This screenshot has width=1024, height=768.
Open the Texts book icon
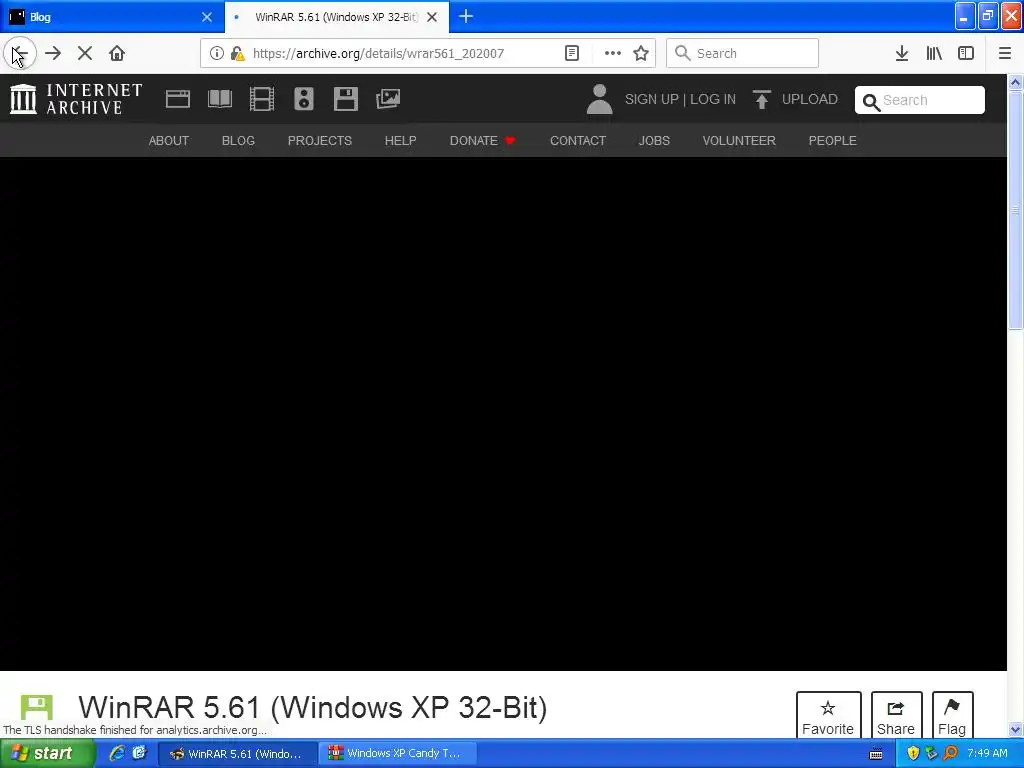[220, 99]
